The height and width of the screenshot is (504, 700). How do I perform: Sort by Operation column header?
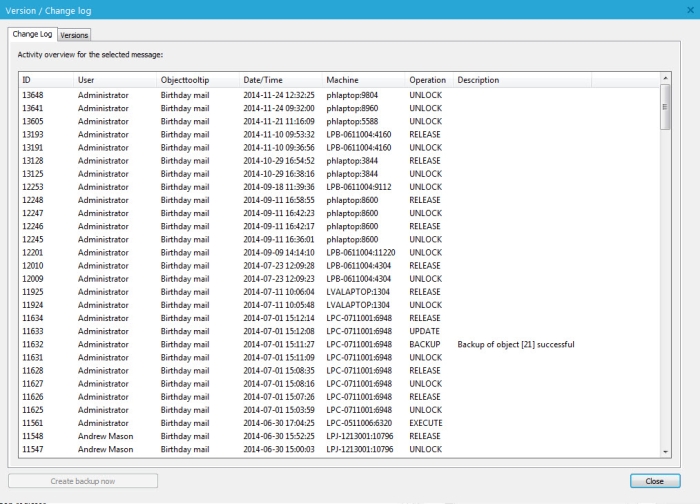coord(427,79)
